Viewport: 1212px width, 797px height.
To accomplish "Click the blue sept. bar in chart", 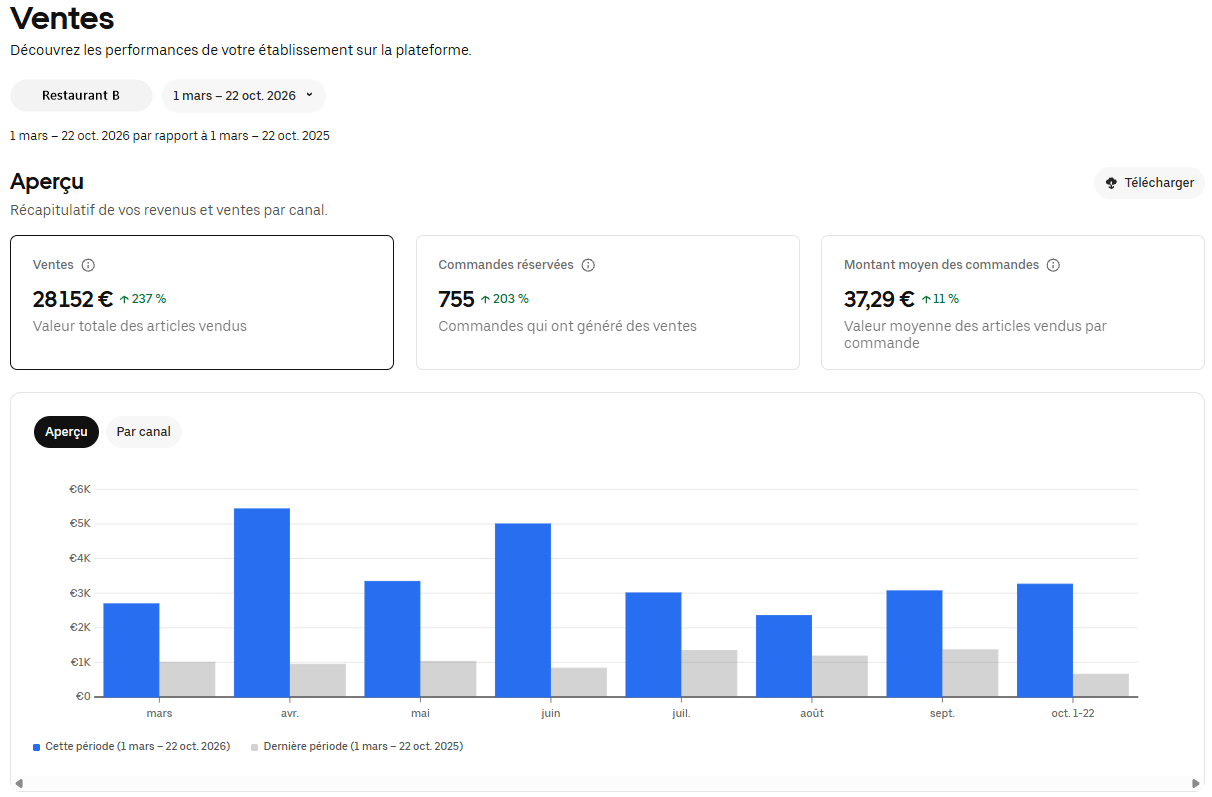I will click(914, 643).
